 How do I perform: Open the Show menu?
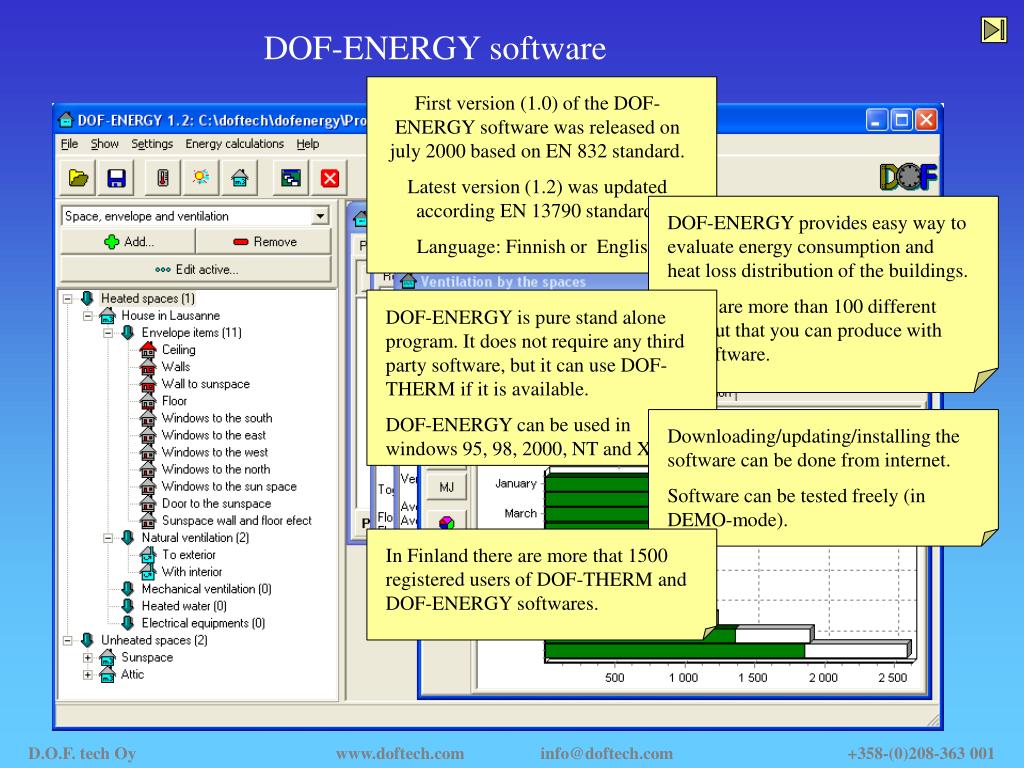(104, 144)
